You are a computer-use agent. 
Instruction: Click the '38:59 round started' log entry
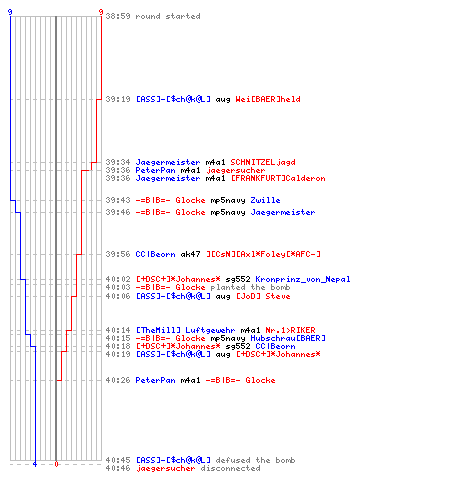point(153,16)
